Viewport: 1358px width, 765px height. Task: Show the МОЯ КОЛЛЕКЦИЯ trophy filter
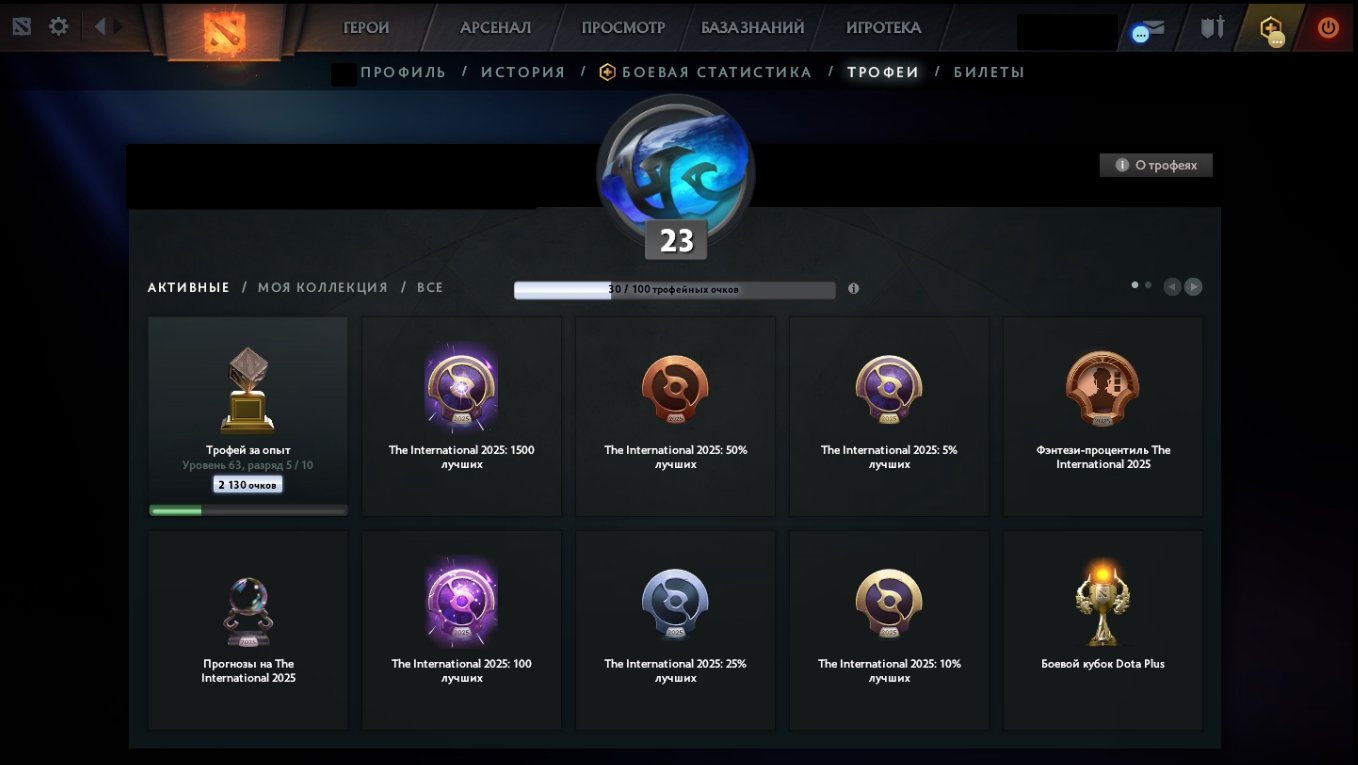click(x=323, y=287)
